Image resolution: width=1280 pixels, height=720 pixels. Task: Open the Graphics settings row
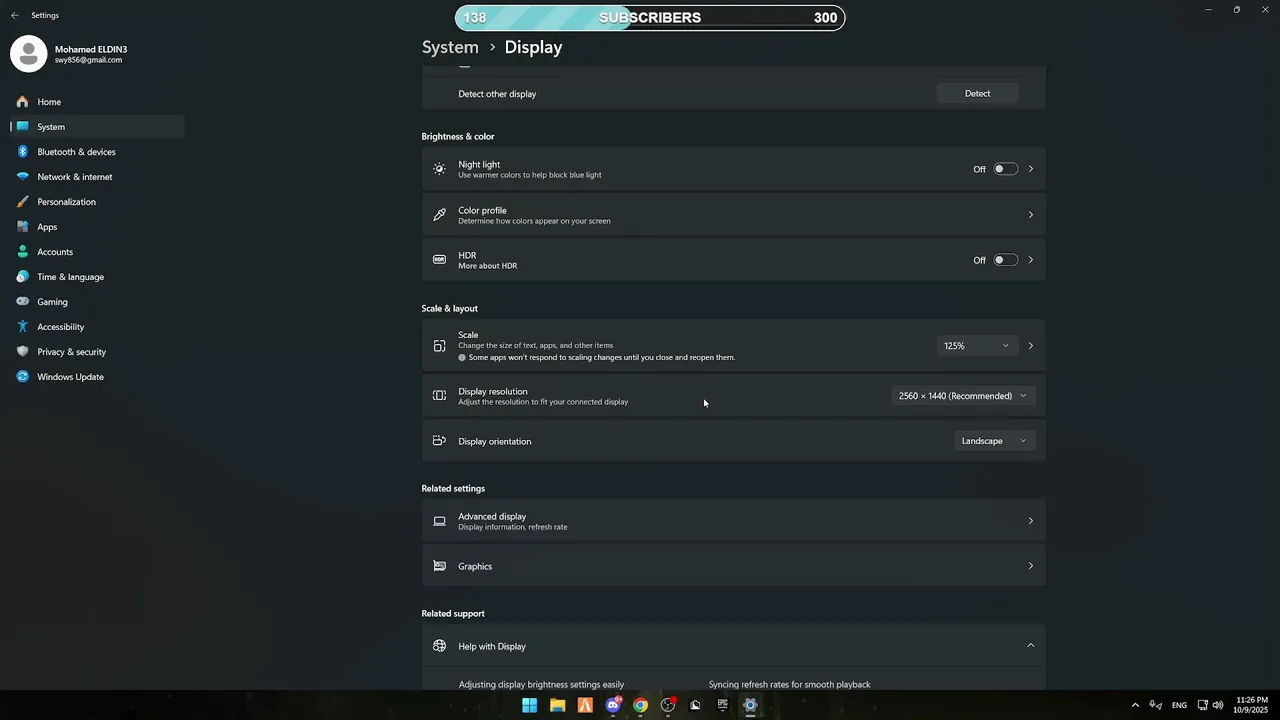coord(733,566)
